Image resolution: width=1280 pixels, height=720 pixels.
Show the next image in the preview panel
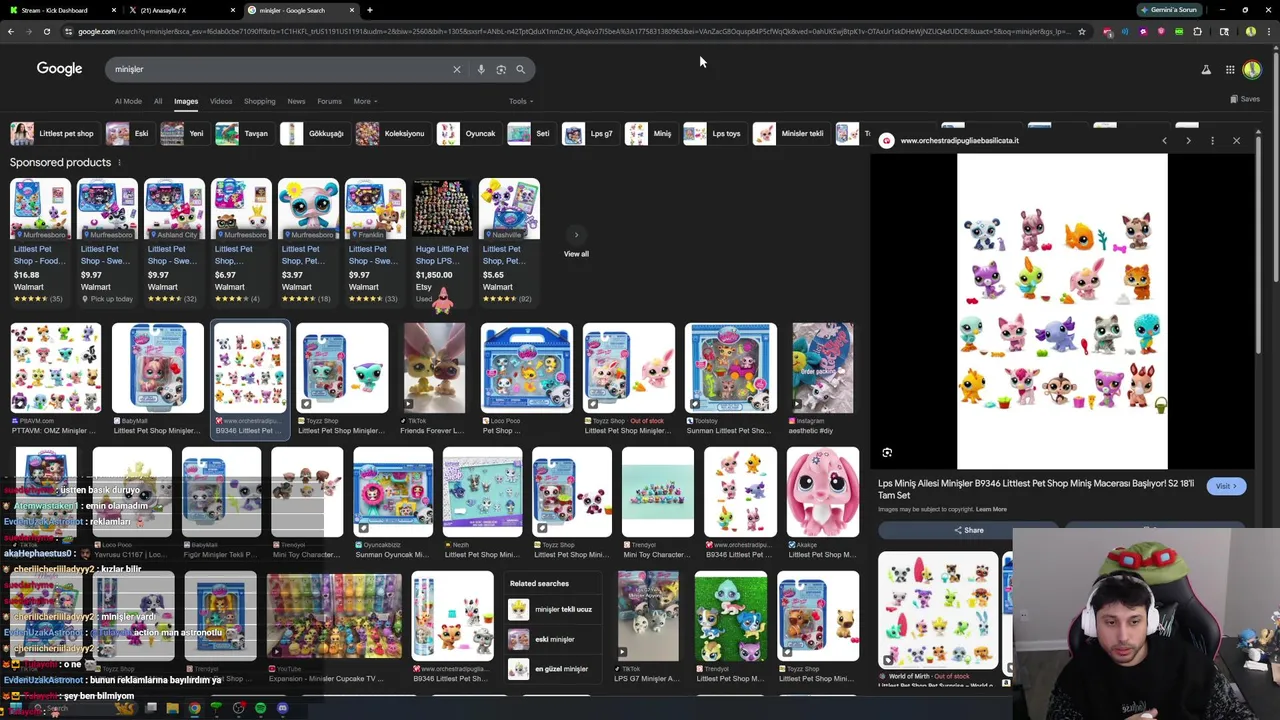pyautogui.click(x=1188, y=141)
